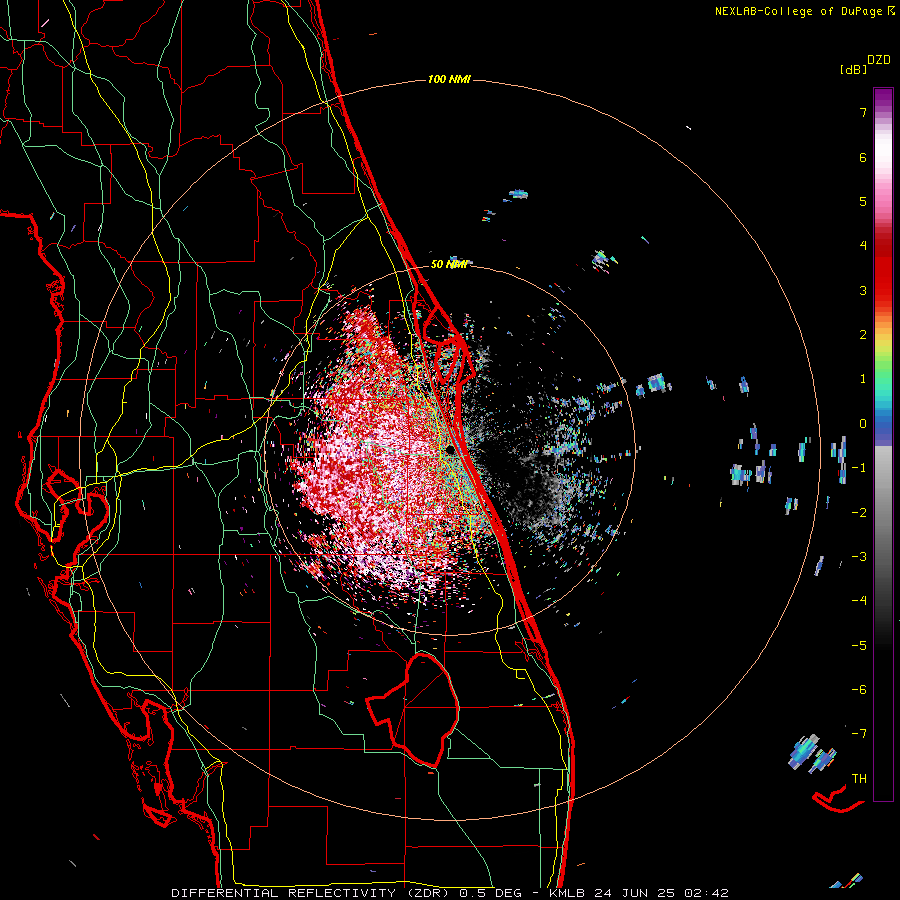Click the black radar site dot at center
The image size is (900, 900).
[x=450, y=449]
